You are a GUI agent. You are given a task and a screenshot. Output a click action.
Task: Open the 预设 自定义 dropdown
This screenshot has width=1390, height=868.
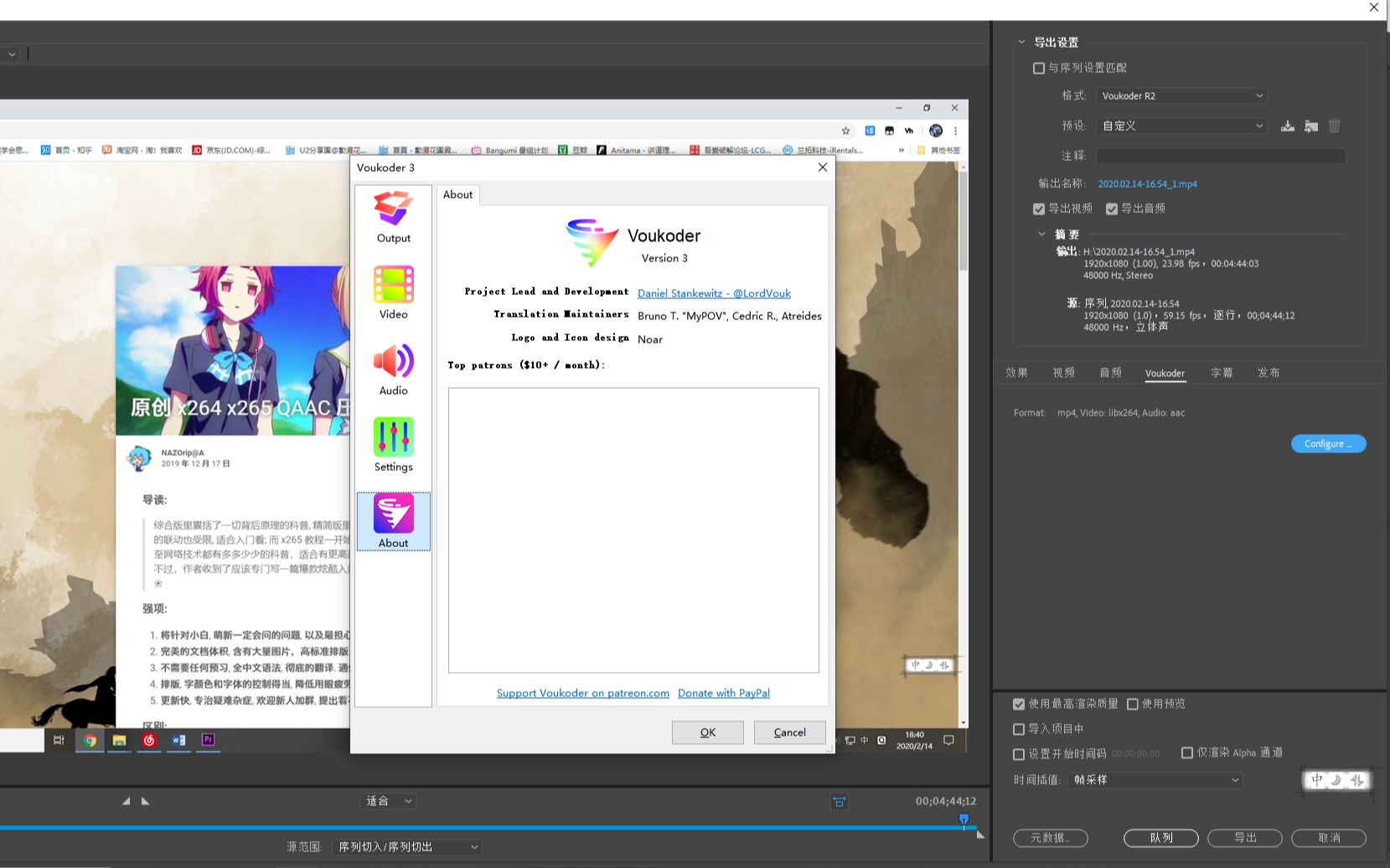(1181, 126)
